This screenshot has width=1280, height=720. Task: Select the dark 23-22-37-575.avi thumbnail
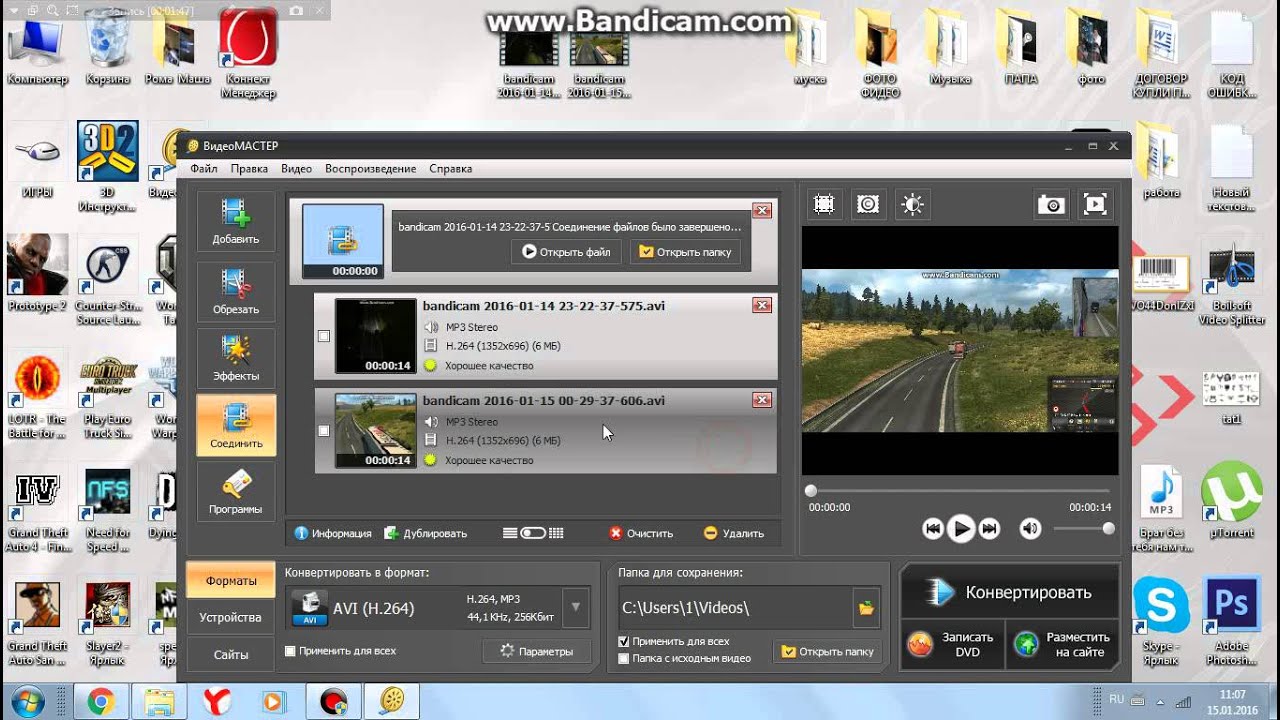click(375, 336)
